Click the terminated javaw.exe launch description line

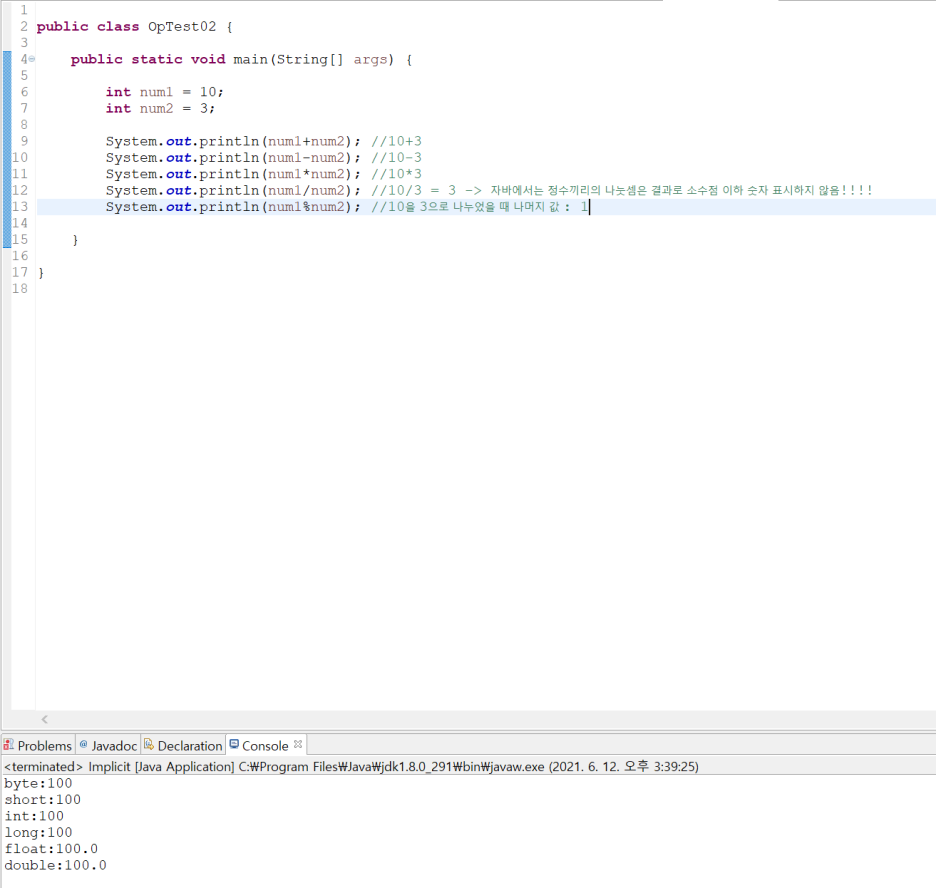click(x=351, y=766)
